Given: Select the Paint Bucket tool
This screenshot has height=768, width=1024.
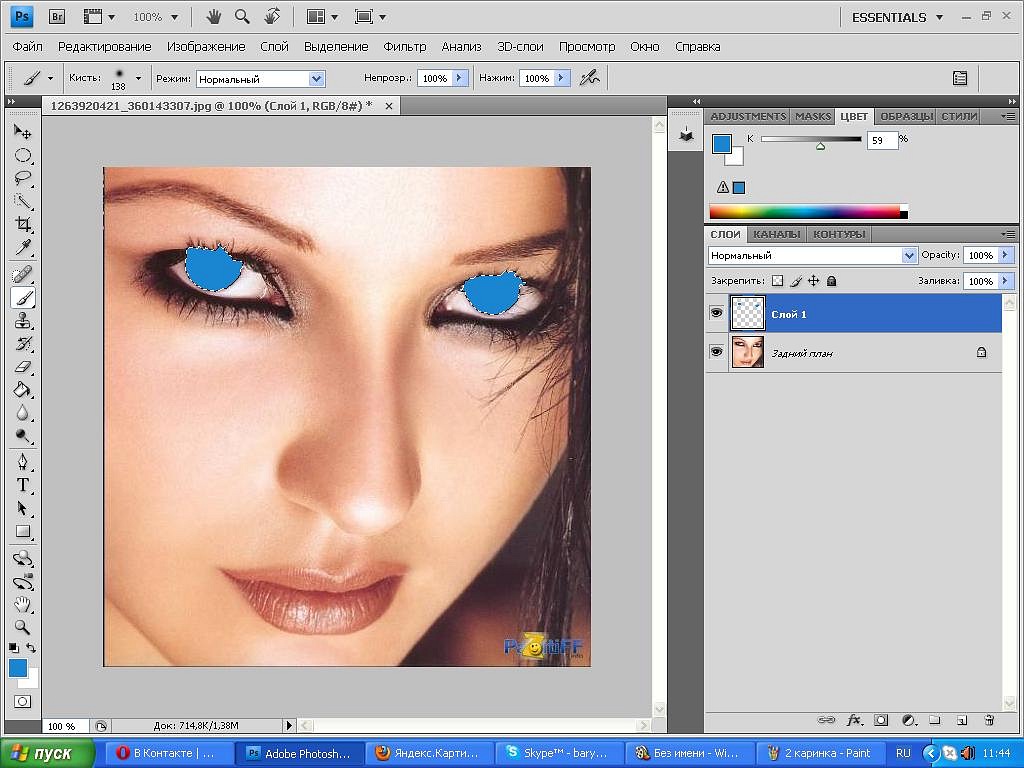Looking at the screenshot, I should [23, 390].
